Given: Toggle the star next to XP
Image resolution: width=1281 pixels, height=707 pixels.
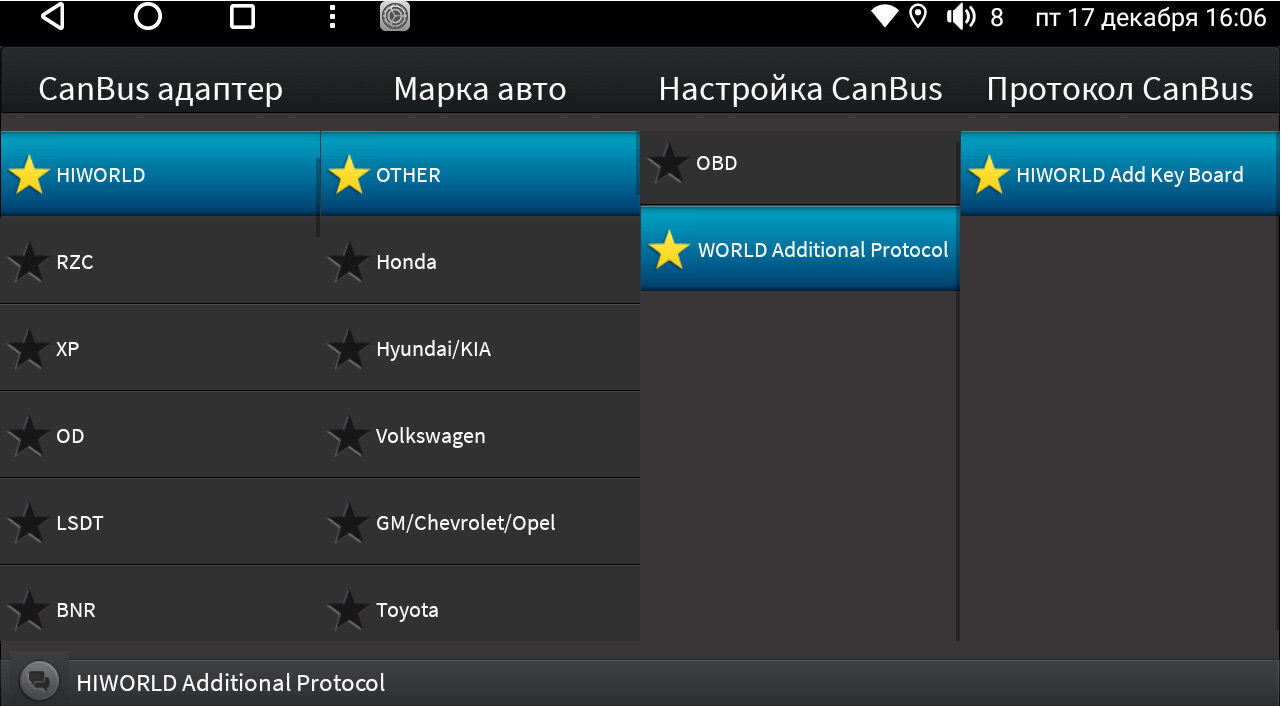Looking at the screenshot, I should (29, 349).
